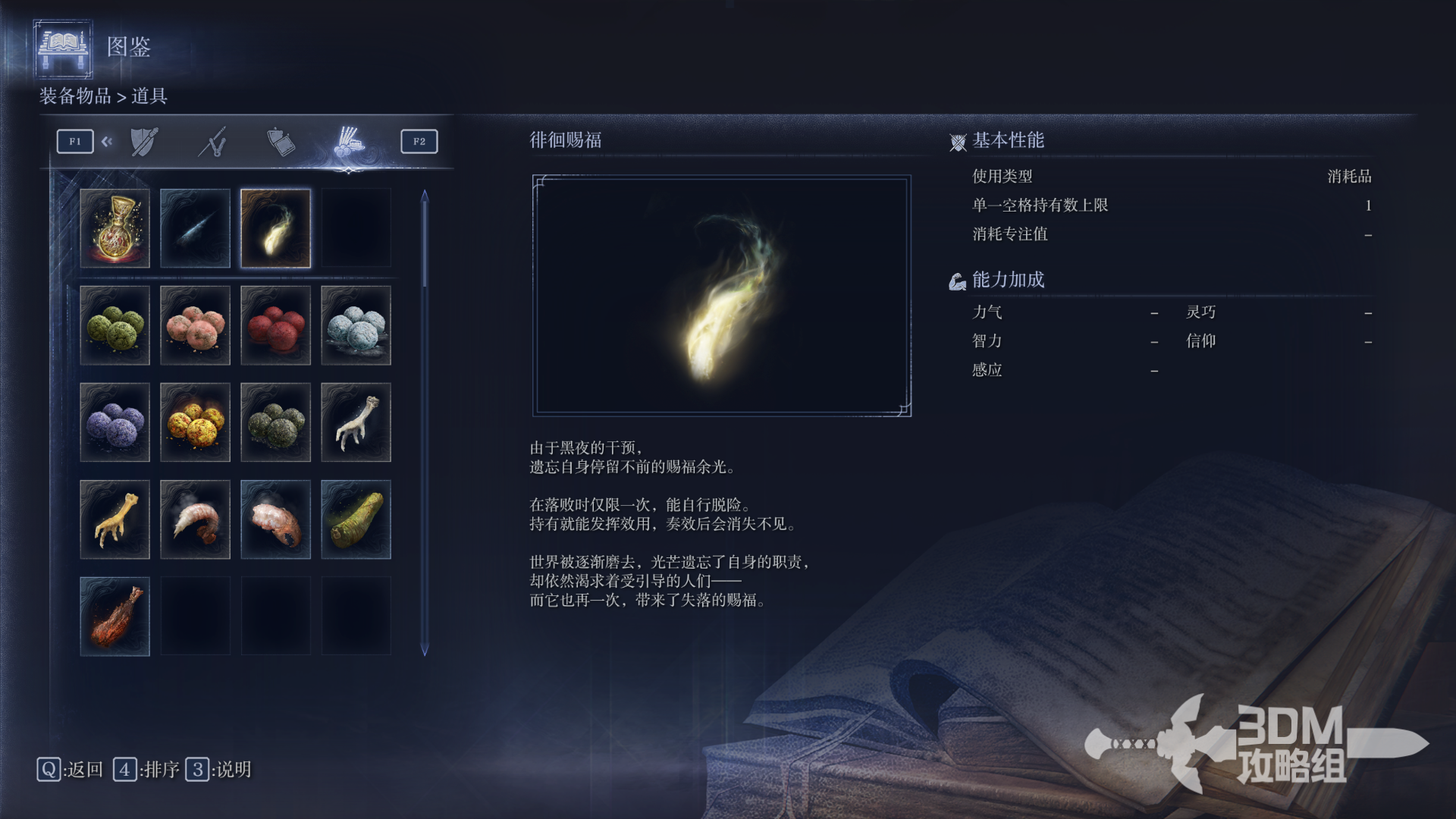Open the scroll items category tab

281,142
